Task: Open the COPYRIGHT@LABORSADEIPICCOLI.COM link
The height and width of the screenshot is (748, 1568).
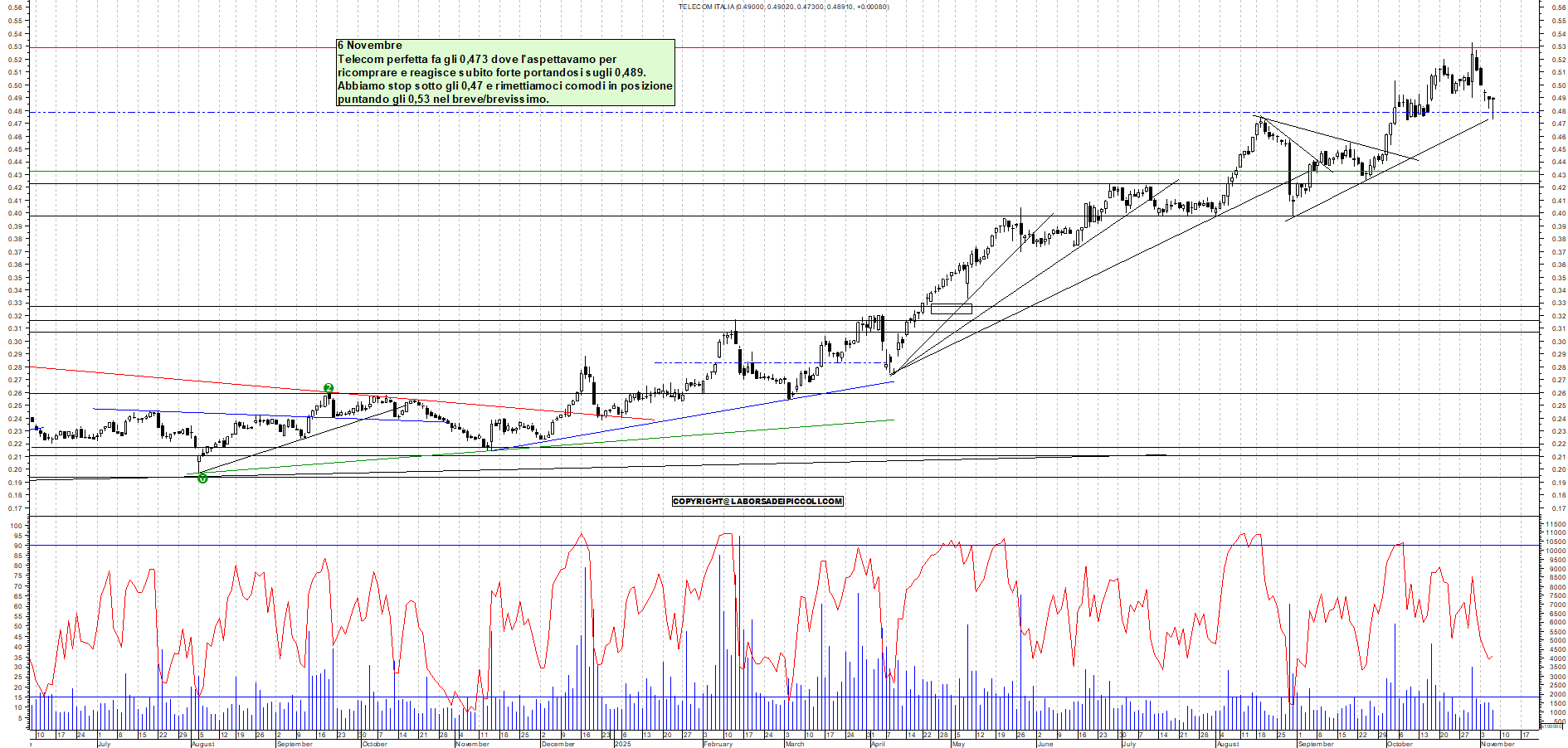Action: [757, 501]
